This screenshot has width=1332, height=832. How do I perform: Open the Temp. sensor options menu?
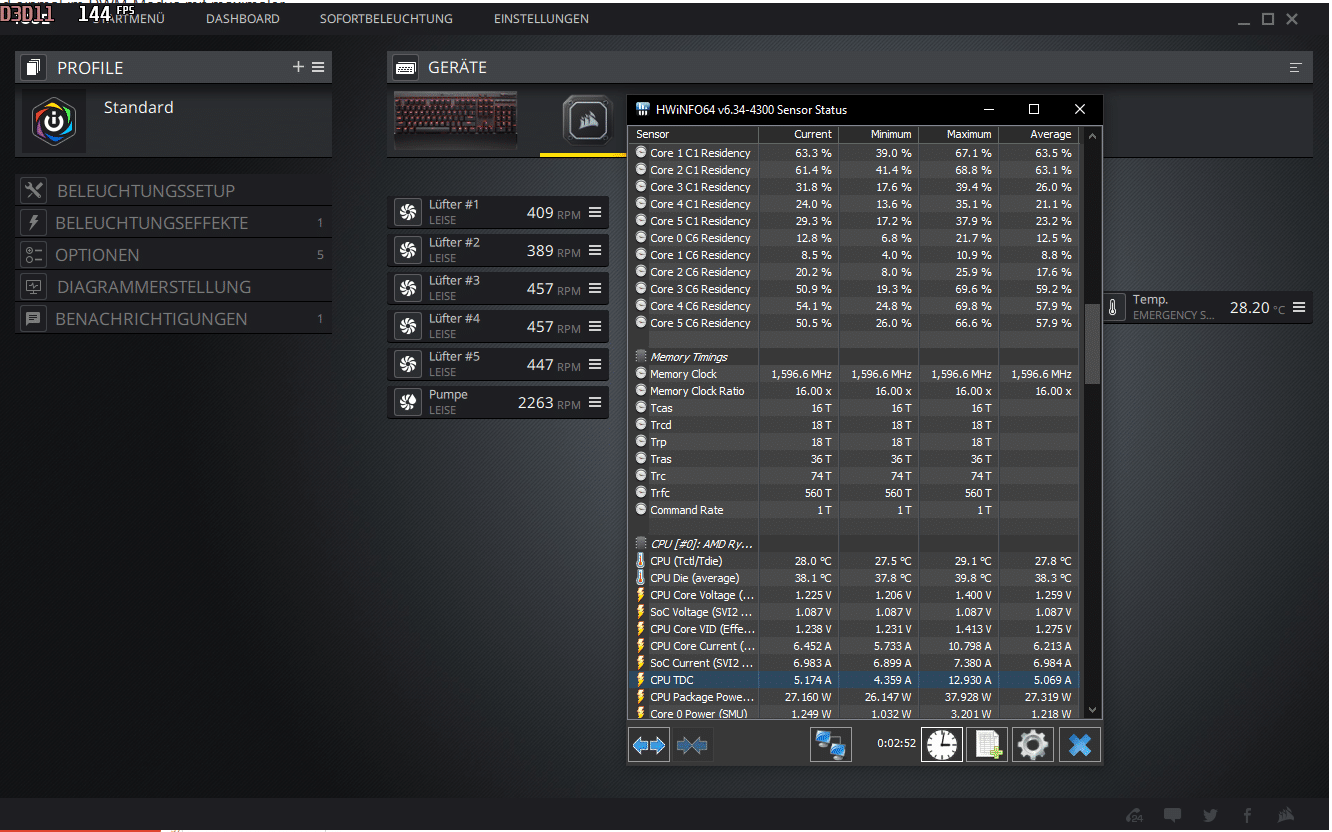coord(1299,308)
